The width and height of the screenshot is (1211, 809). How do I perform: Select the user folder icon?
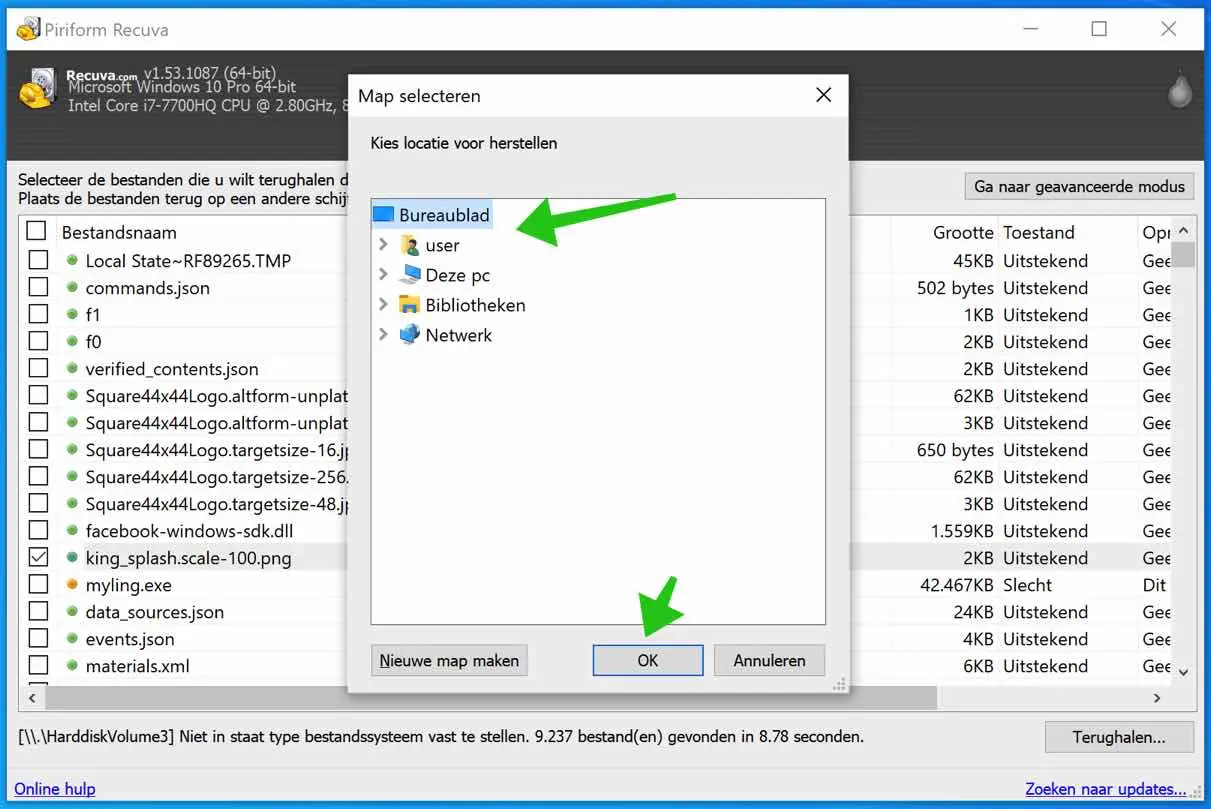click(410, 245)
